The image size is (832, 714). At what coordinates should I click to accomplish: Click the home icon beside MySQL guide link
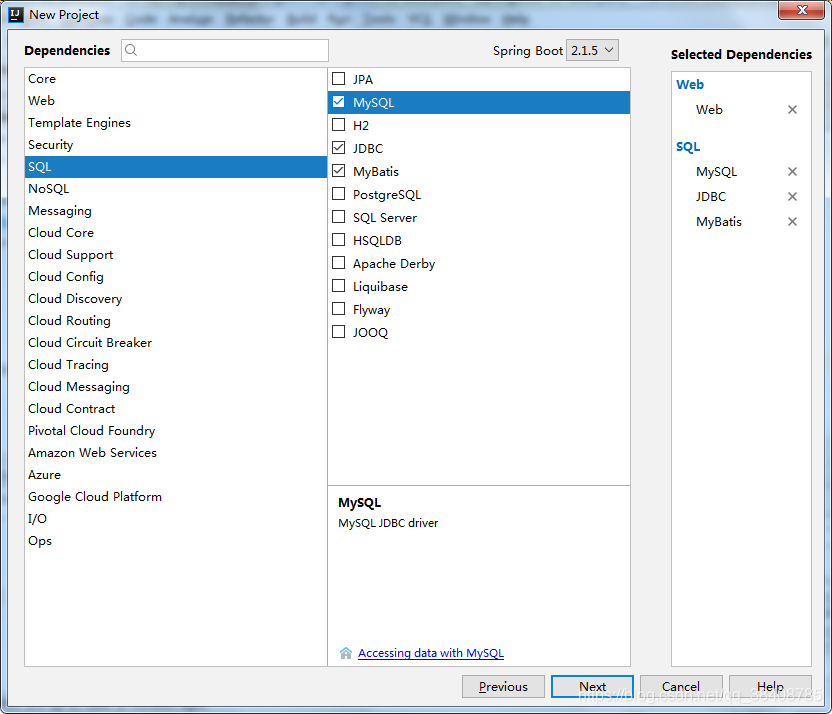pyautogui.click(x=346, y=653)
